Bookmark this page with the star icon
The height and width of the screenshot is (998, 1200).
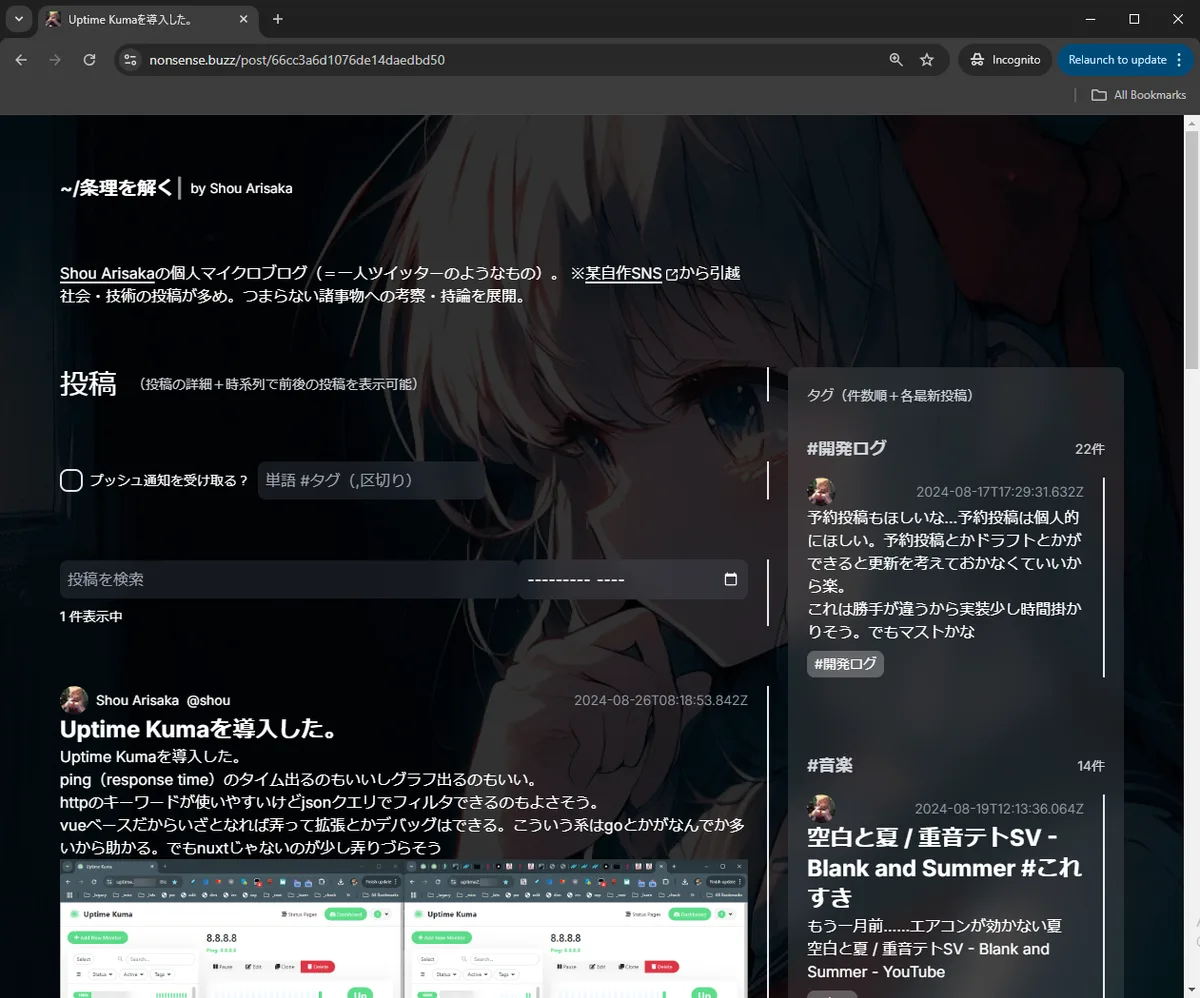click(x=927, y=60)
